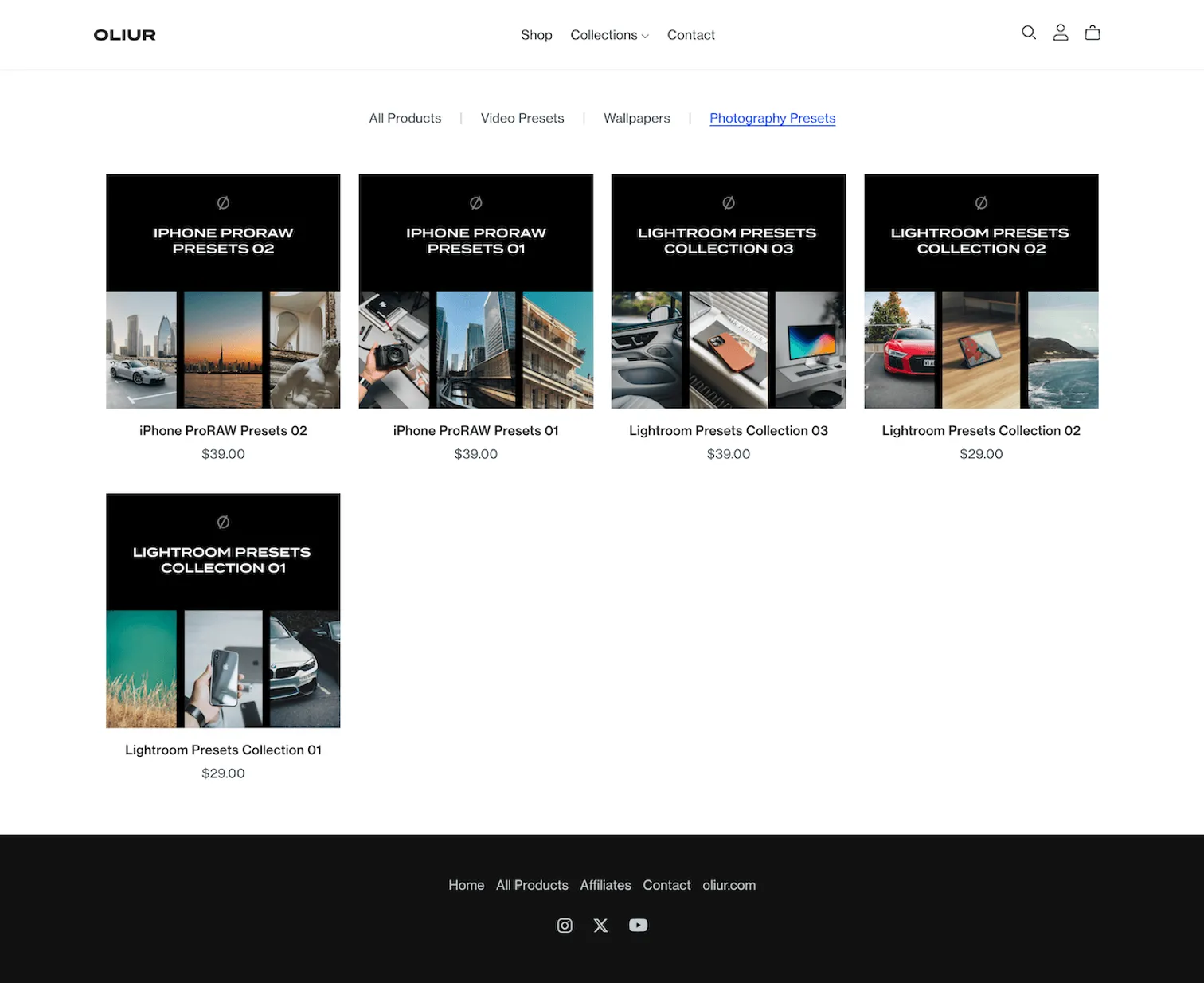Click the oliur.com footer link
Viewport: 1204px width, 983px height.
pyautogui.click(x=729, y=885)
